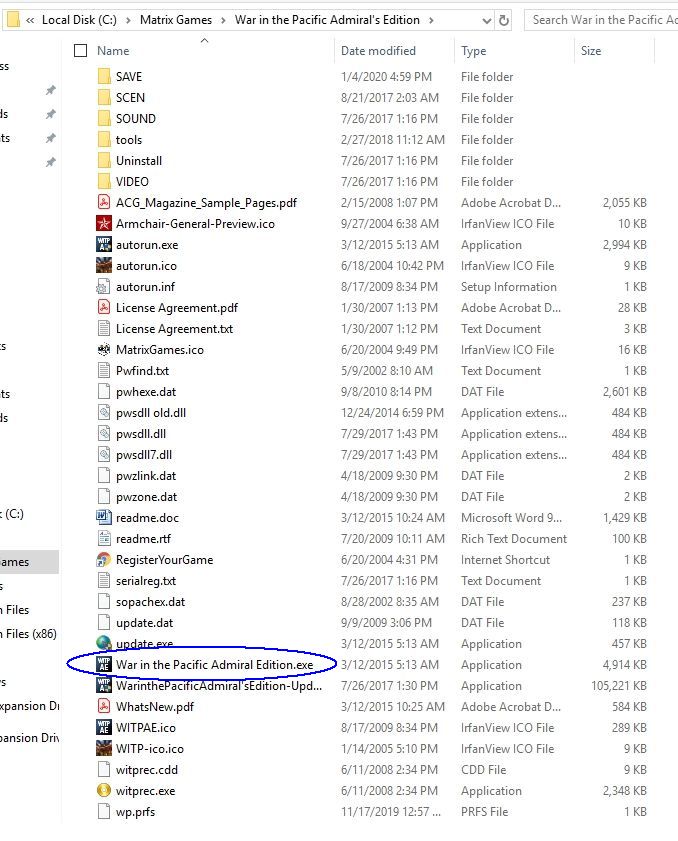The height and width of the screenshot is (841, 678).
Task: Click the Uninstall folder icon
Action: click(104, 160)
